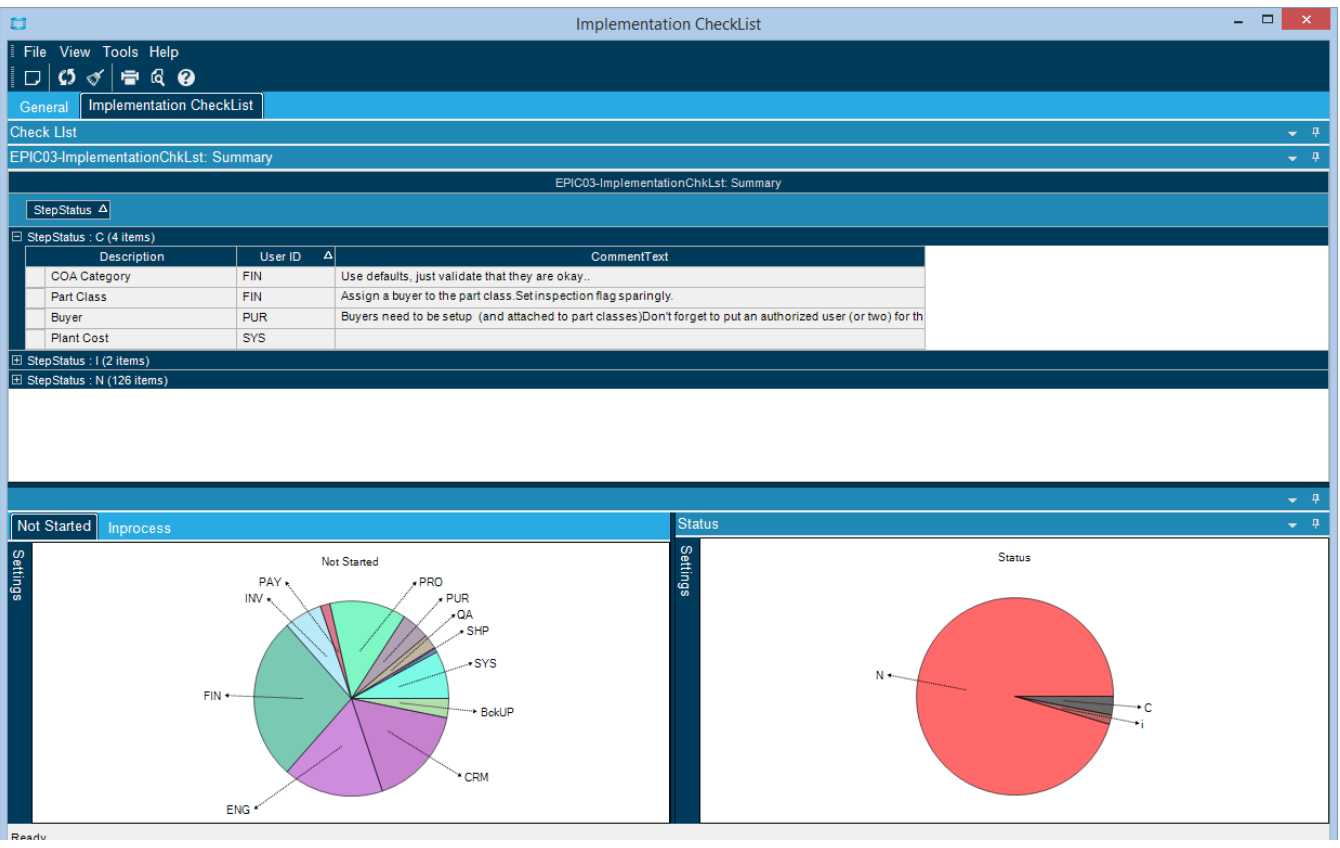Click the red N slice of Status pie
1340x848 pixels.
point(980,660)
